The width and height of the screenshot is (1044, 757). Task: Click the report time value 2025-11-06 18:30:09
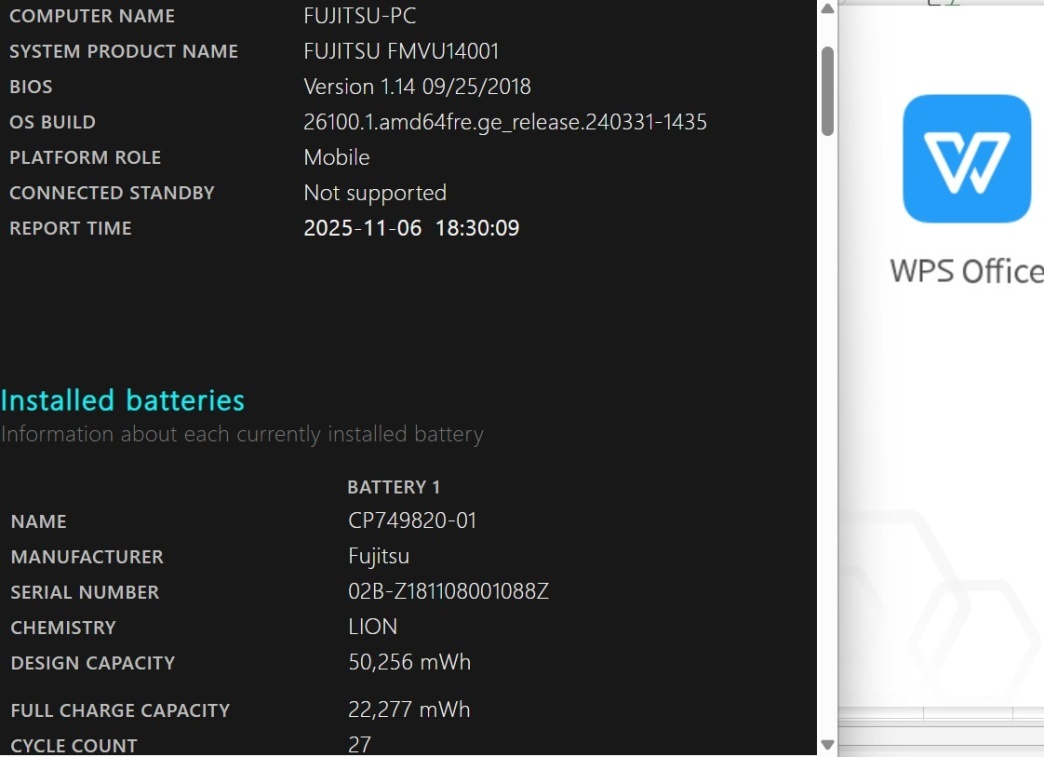tap(411, 228)
